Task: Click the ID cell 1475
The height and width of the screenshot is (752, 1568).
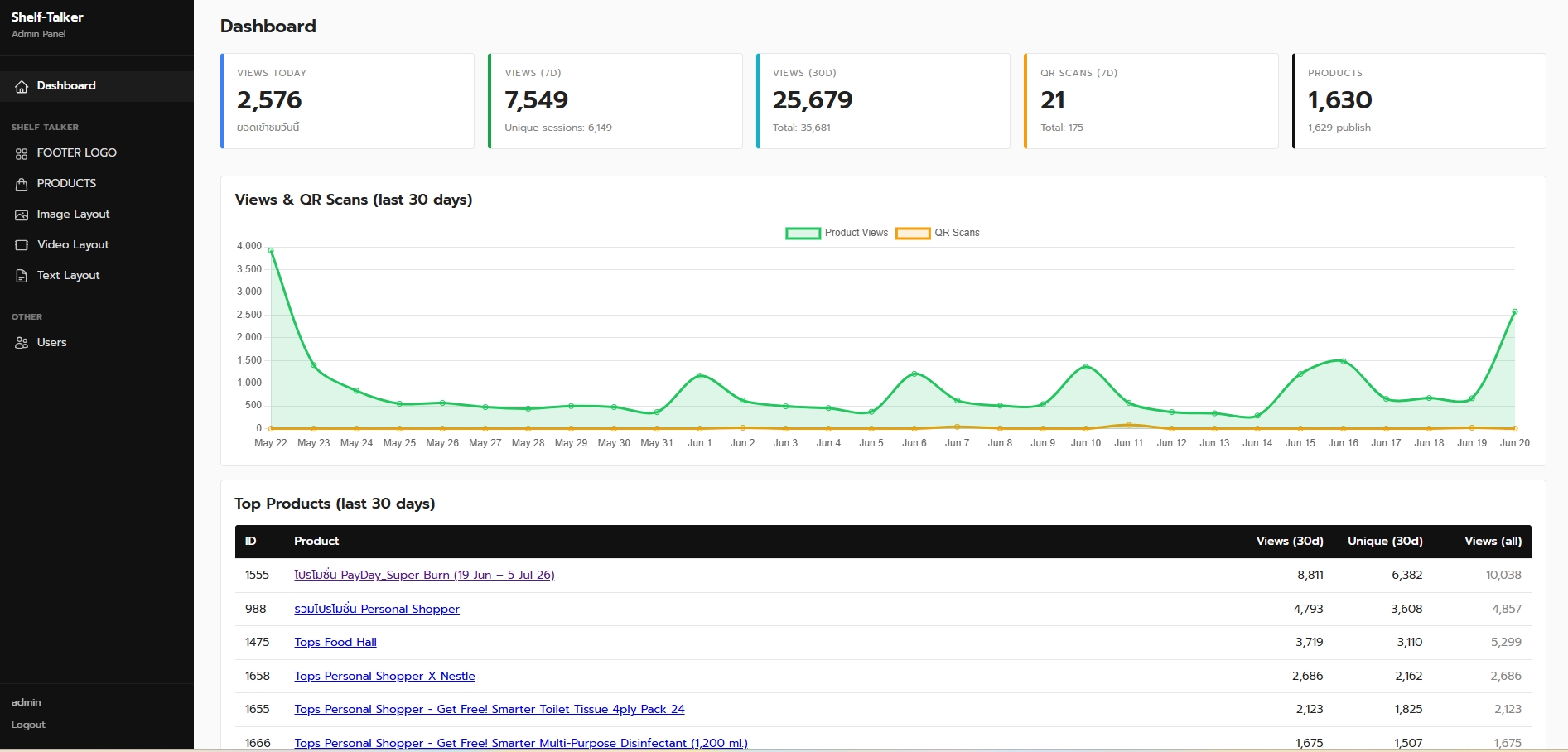Action: (x=257, y=642)
